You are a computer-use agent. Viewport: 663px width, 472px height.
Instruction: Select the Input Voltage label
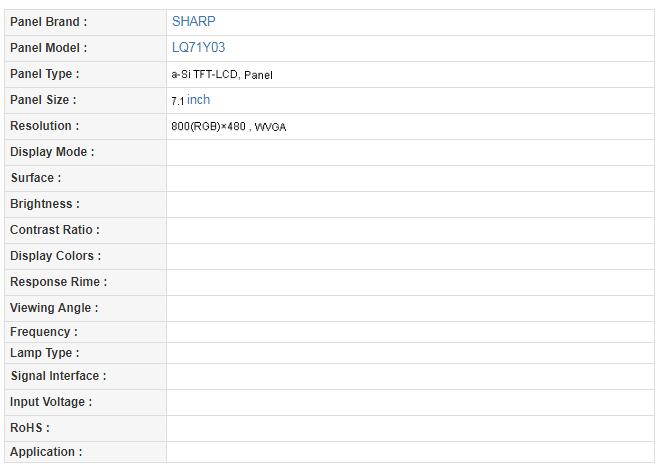pyautogui.click(x=50, y=402)
